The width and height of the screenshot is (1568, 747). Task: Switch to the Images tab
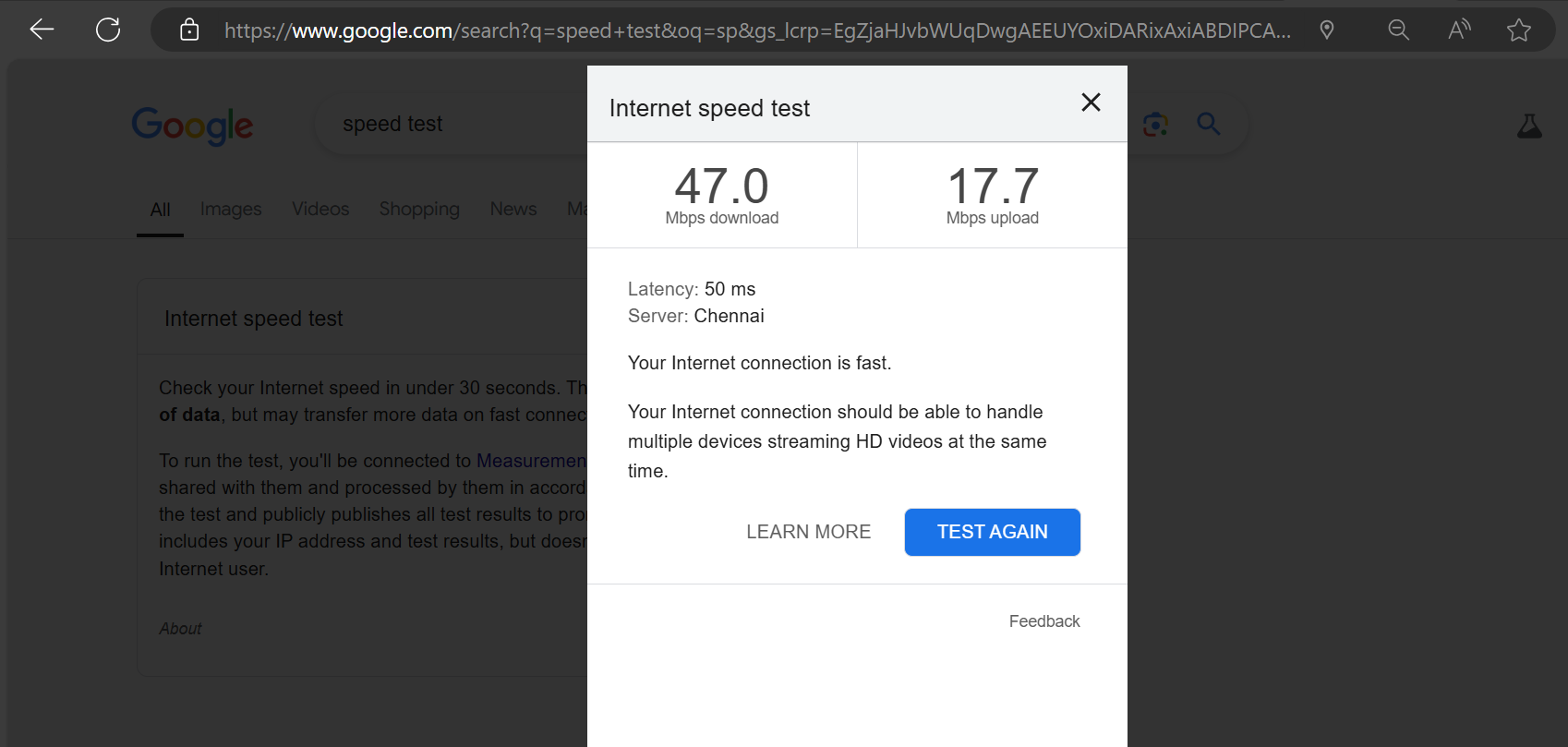[231, 210]
